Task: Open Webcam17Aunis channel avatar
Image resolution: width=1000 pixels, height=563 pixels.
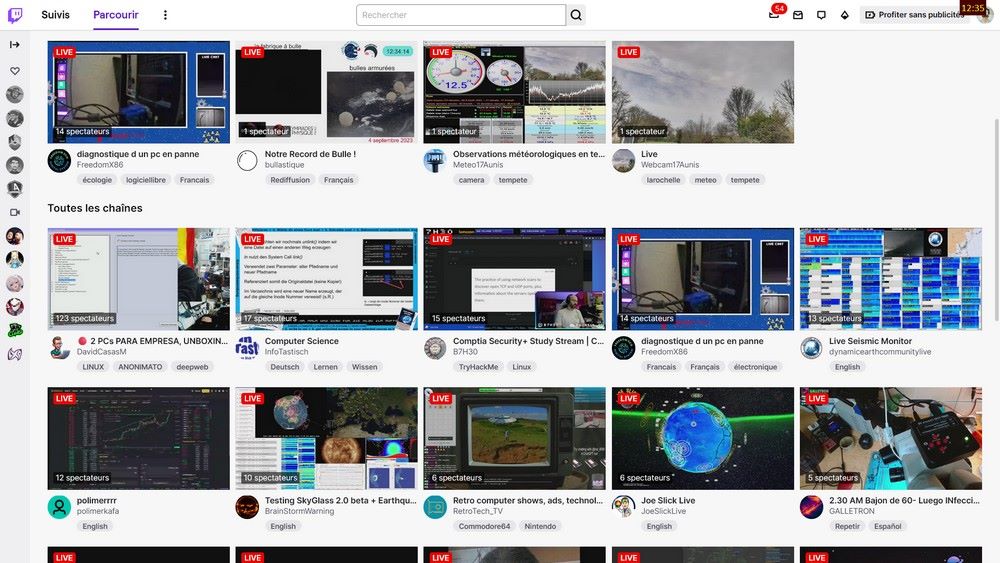Action: (624, 161)
